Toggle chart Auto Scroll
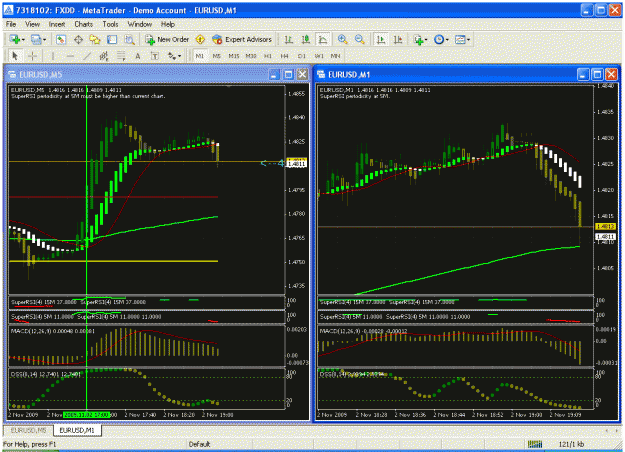625x452 pixels. point(381,39)
